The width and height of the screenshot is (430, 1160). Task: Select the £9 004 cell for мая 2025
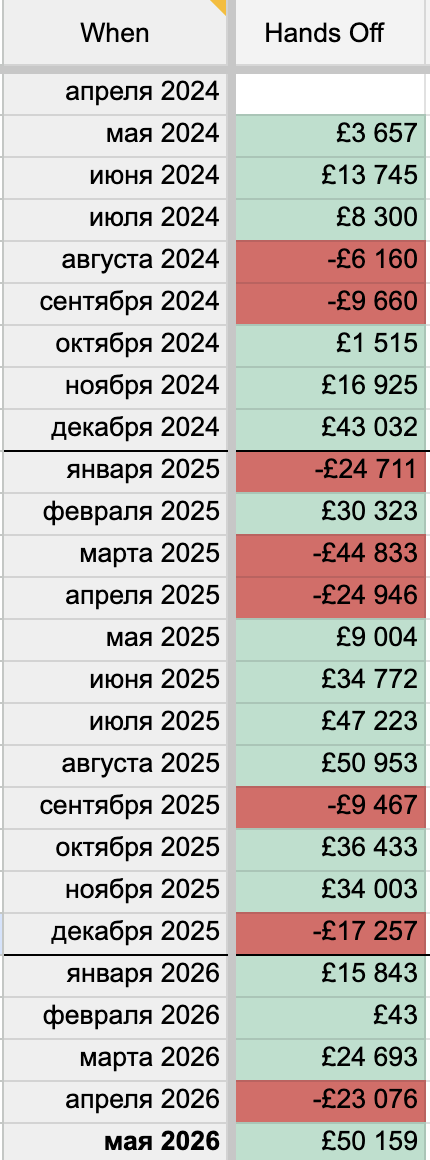(x=332, y=638)
